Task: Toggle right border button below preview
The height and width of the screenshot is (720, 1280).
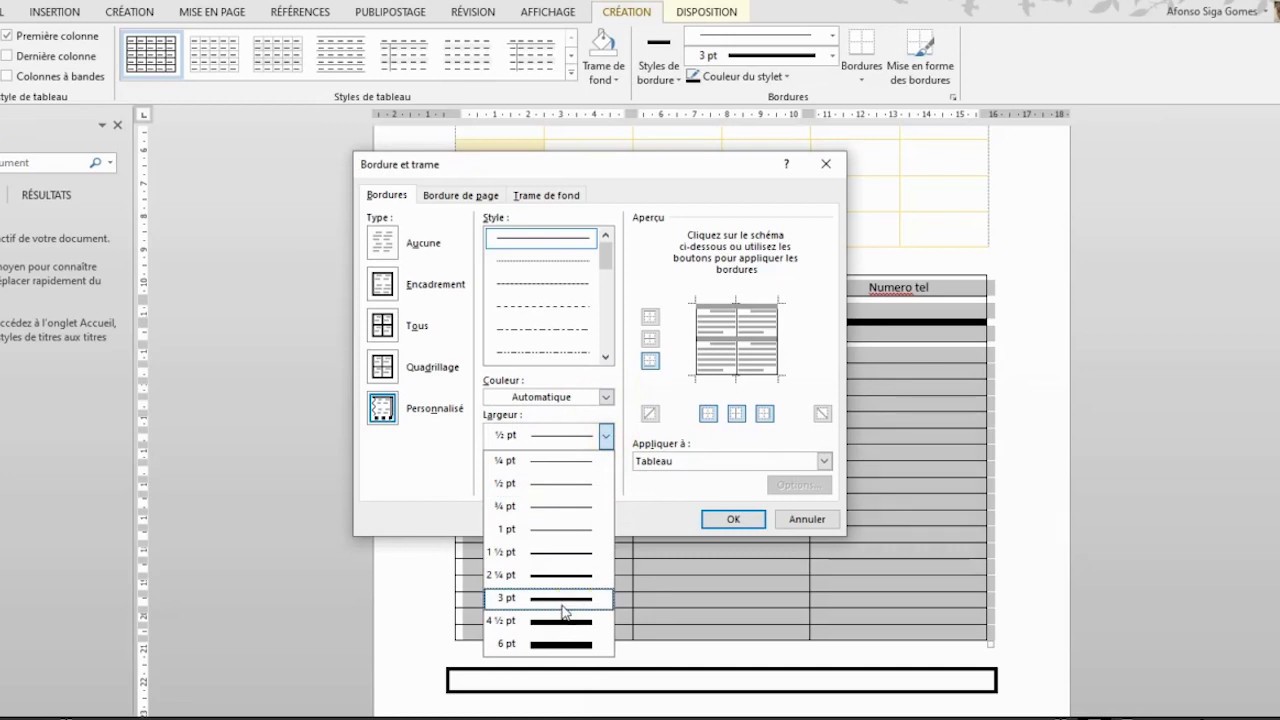Action: click(x=765, y=414)
